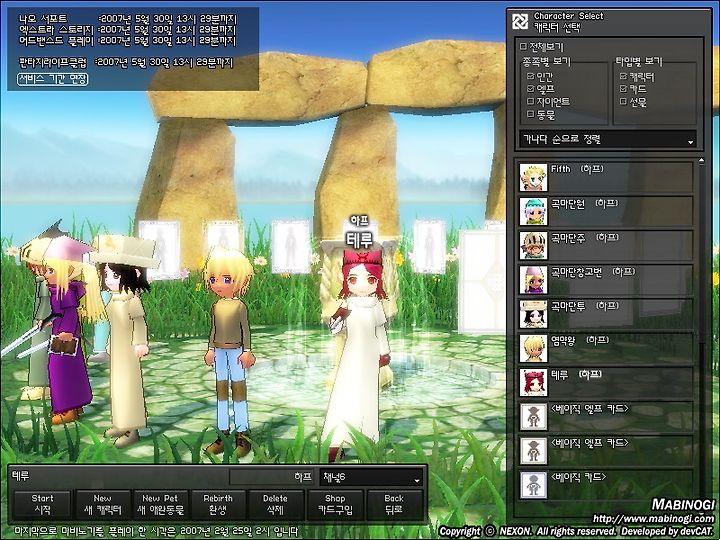
Task: Click the 하프 server name field
Action: click(272, 477)
